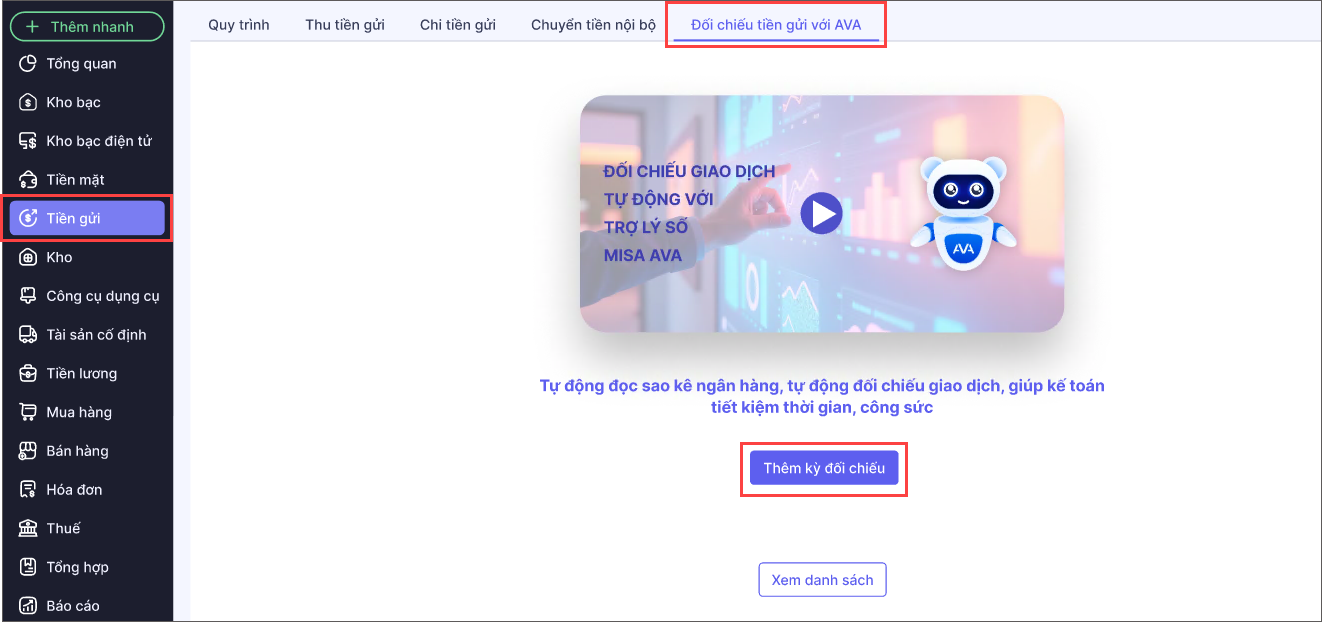Switch to Chi tiền gửi tab
This screenshot has height=622, width=1322.
[458, 25]
